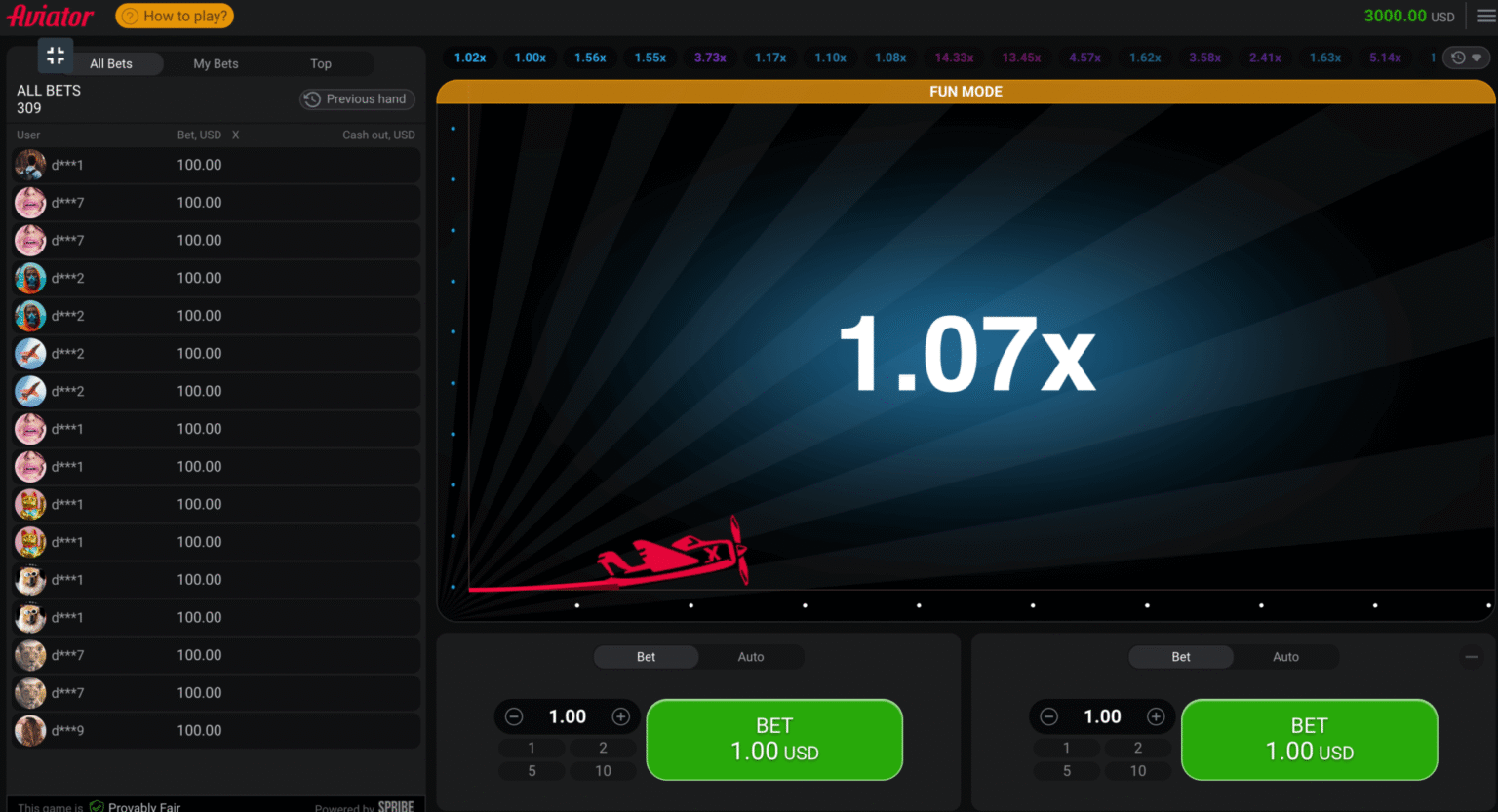Open the grid view icon above All Bets

(x=56, y=56)
